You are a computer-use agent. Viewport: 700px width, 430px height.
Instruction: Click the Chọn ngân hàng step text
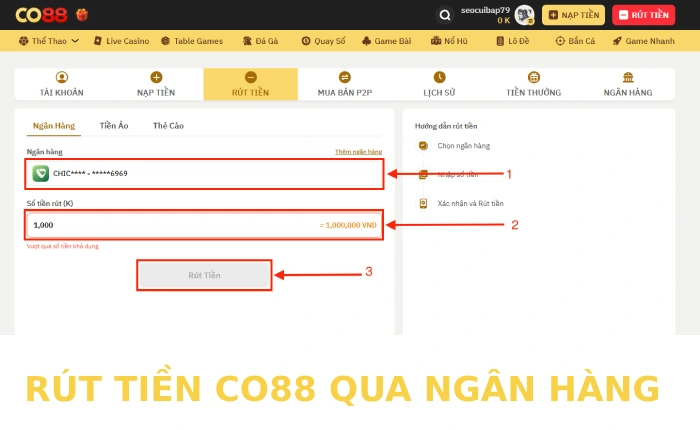[463, 146]
